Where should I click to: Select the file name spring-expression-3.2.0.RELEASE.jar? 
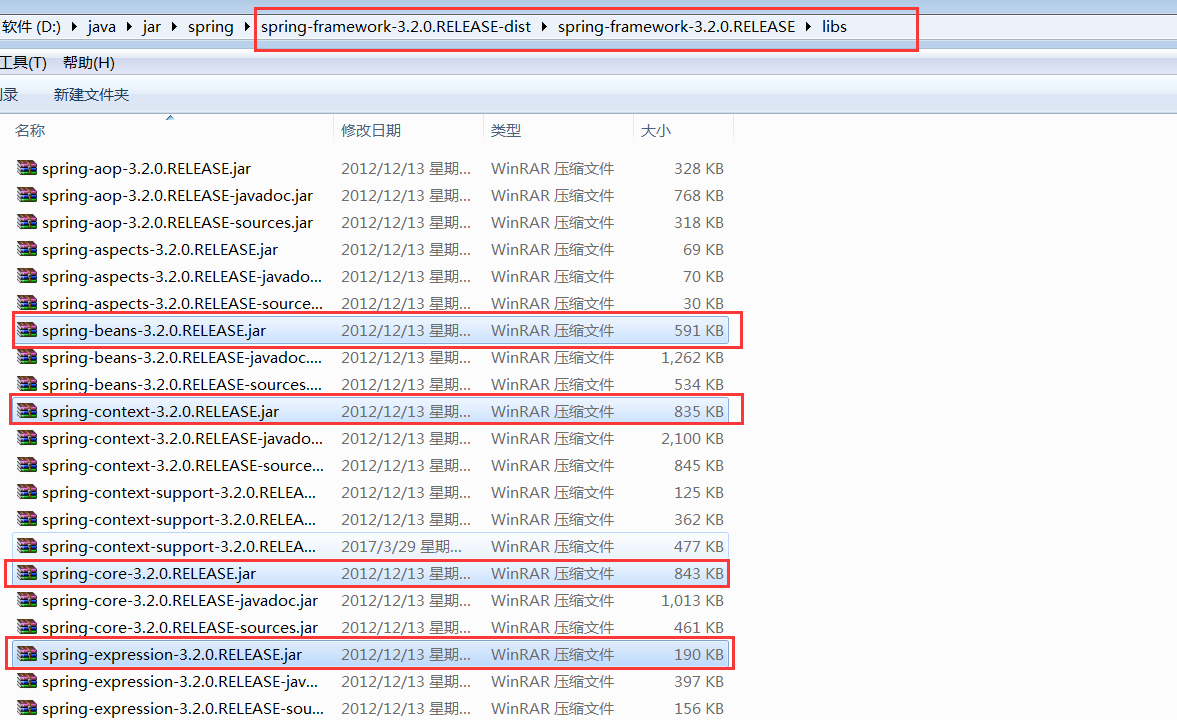point(172,655)
